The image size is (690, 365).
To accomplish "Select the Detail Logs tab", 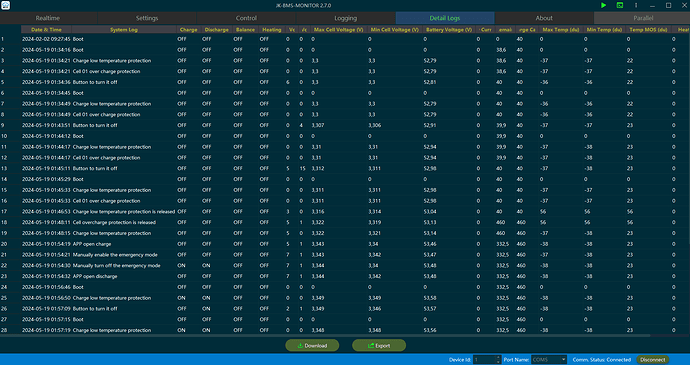I will point(445,18).
